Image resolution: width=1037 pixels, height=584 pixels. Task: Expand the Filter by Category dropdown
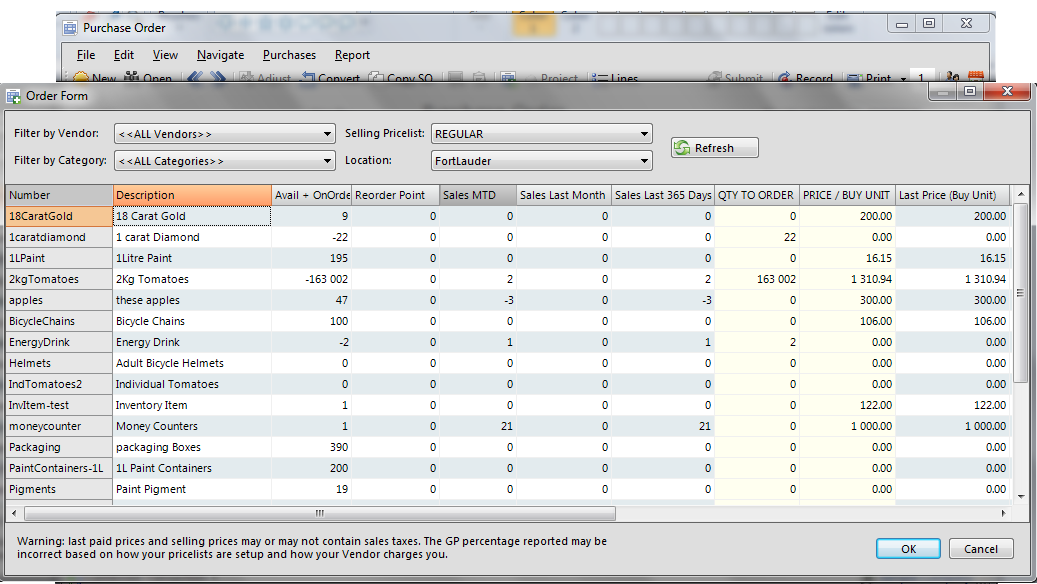coord(224,161)
